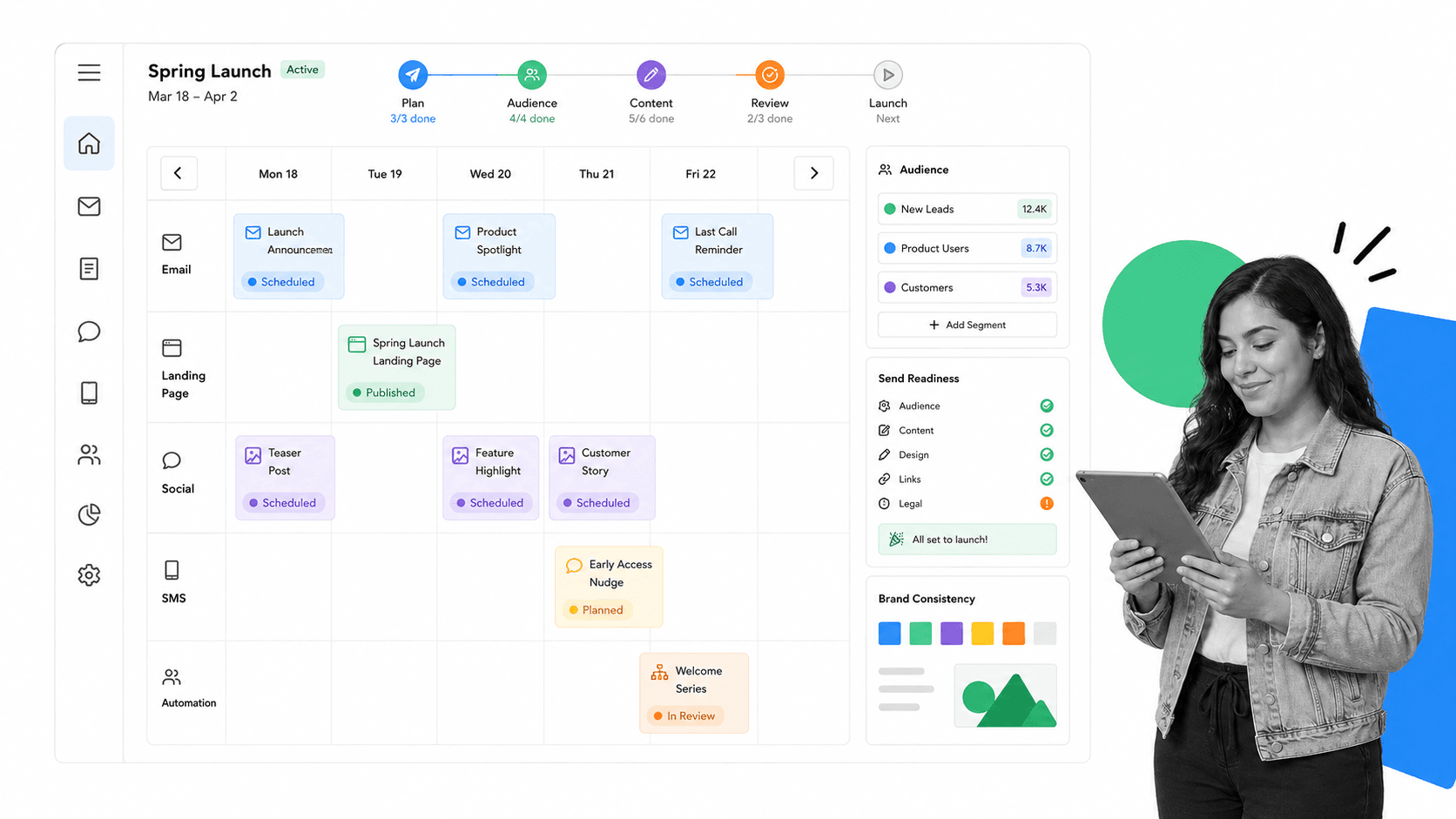Click the Content readiness green checkmark
The height and width of the screenshot is (819, 1456).
point(1047,430)
